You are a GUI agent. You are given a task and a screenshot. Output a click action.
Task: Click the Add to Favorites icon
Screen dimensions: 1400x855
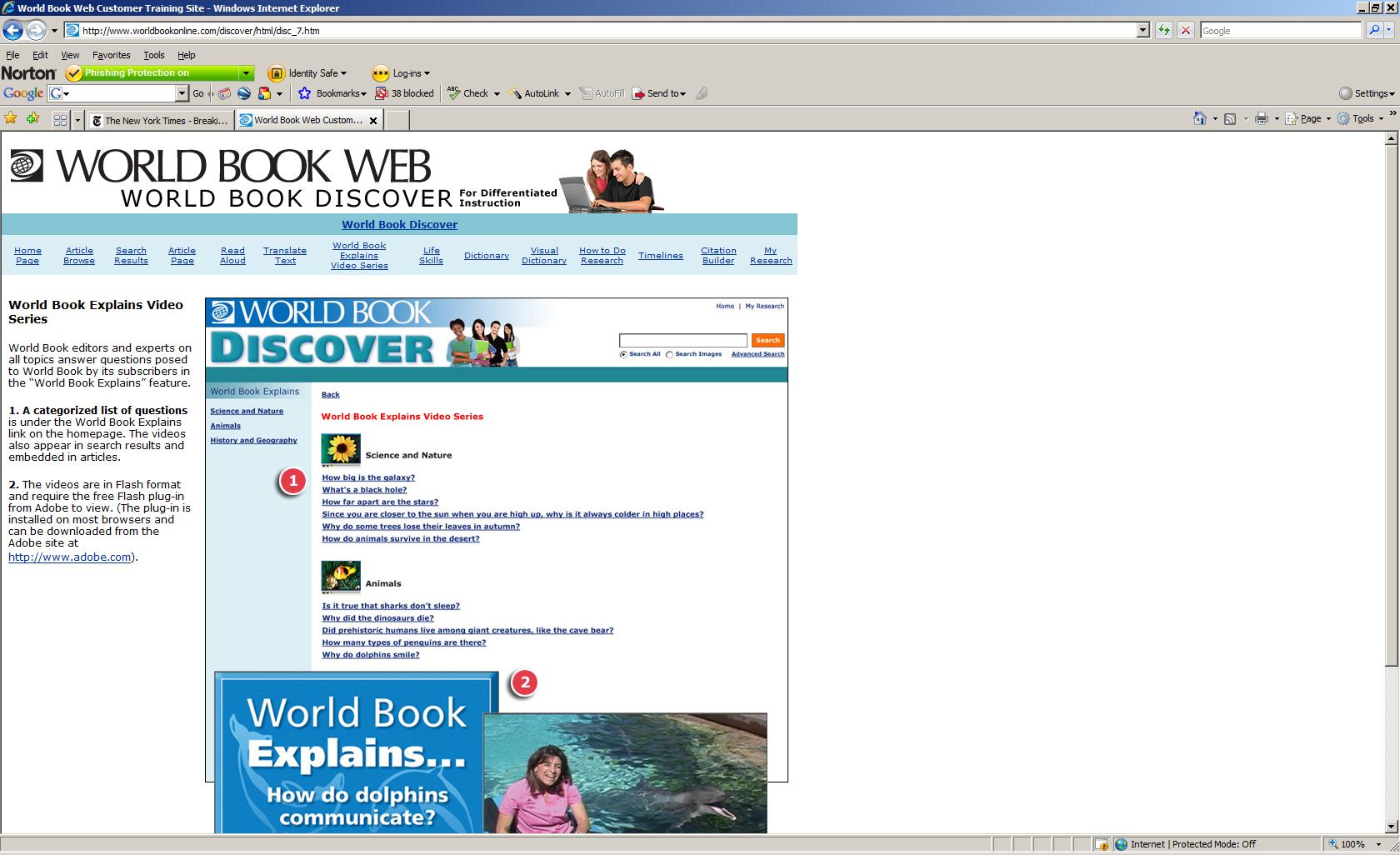[32, 118]
